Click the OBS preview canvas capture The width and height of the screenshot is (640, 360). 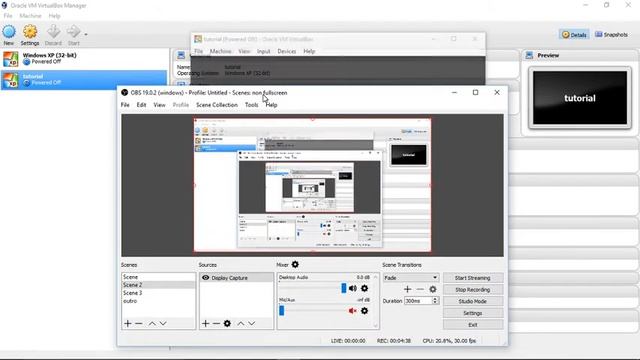point(312,185)
